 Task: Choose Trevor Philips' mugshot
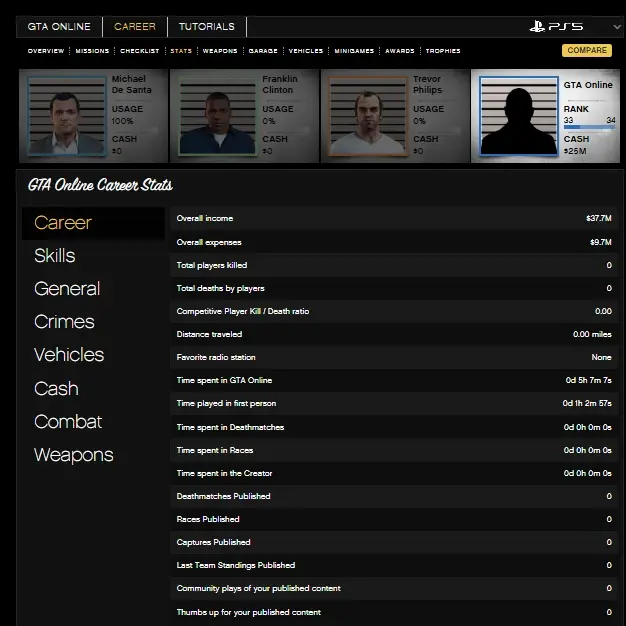368,116
